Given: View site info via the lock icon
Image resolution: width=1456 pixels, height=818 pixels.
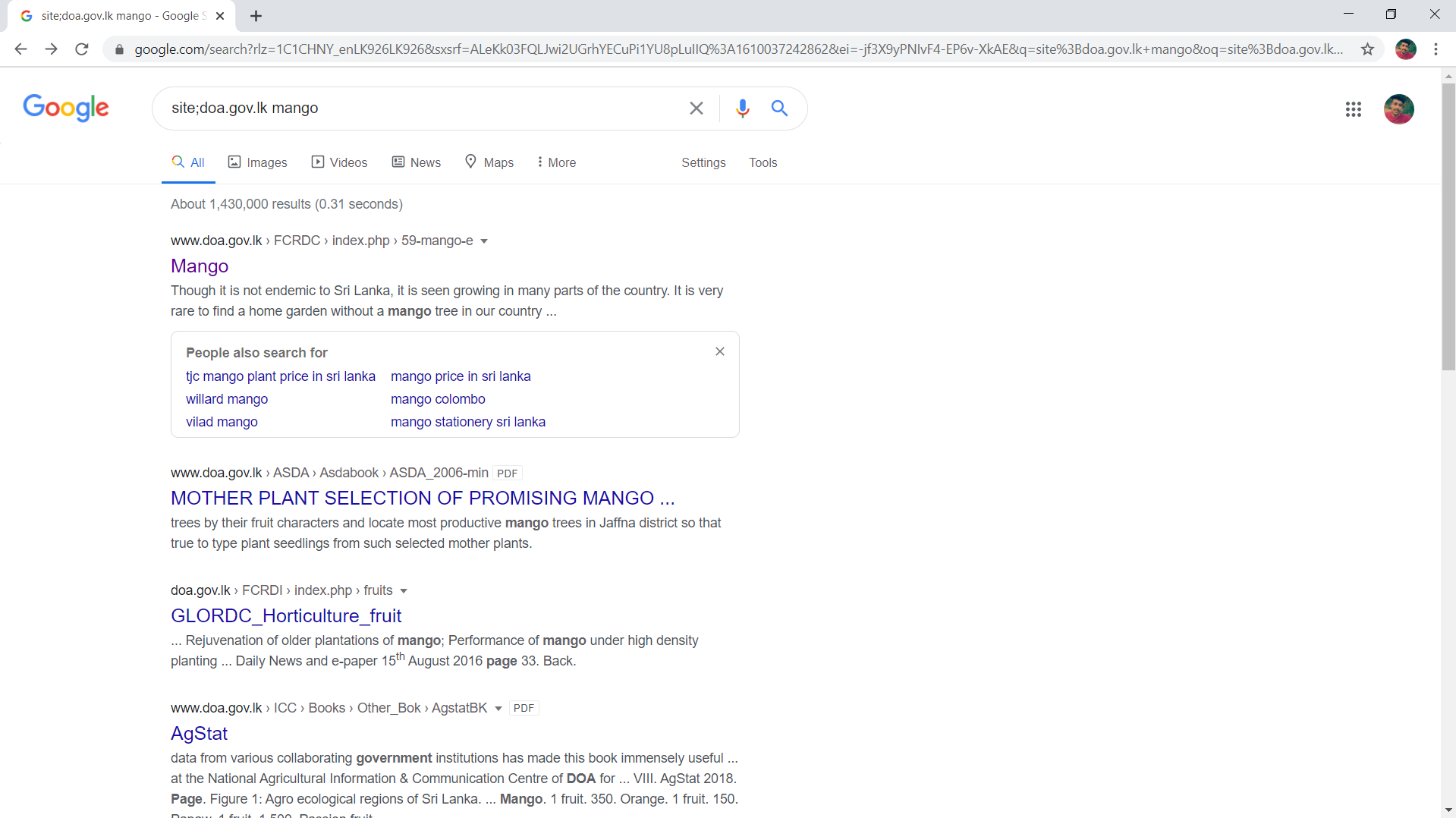Looking at the screenshot, I should 119,49.
